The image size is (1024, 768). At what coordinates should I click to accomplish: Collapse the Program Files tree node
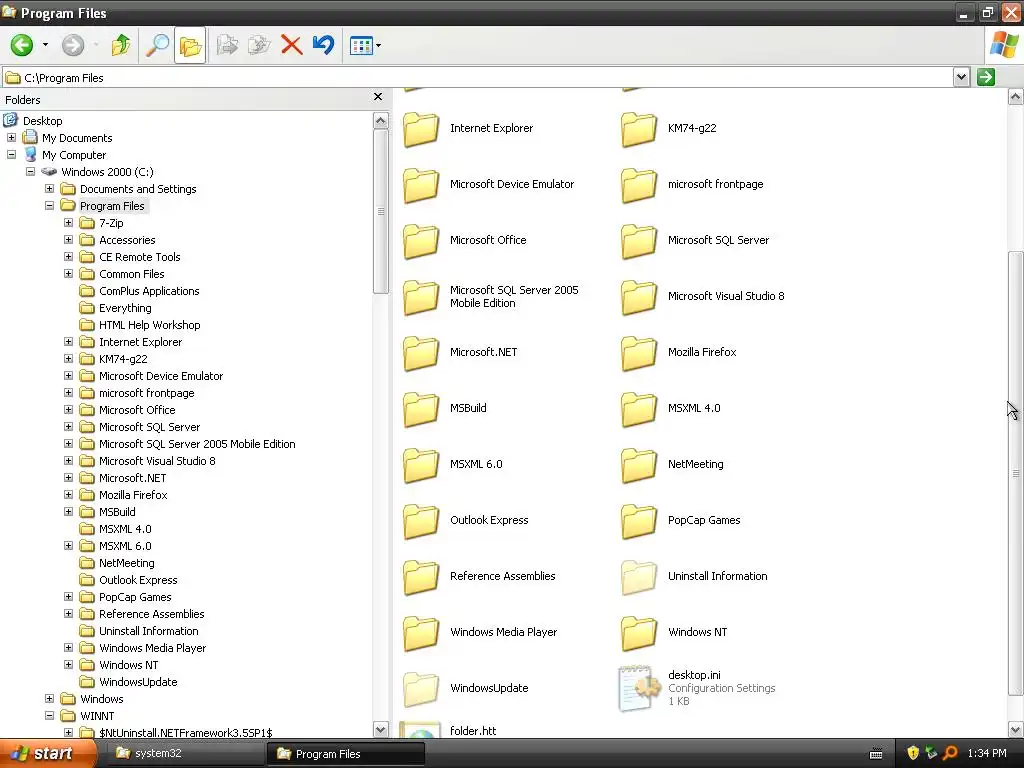(x=49, y=206)
